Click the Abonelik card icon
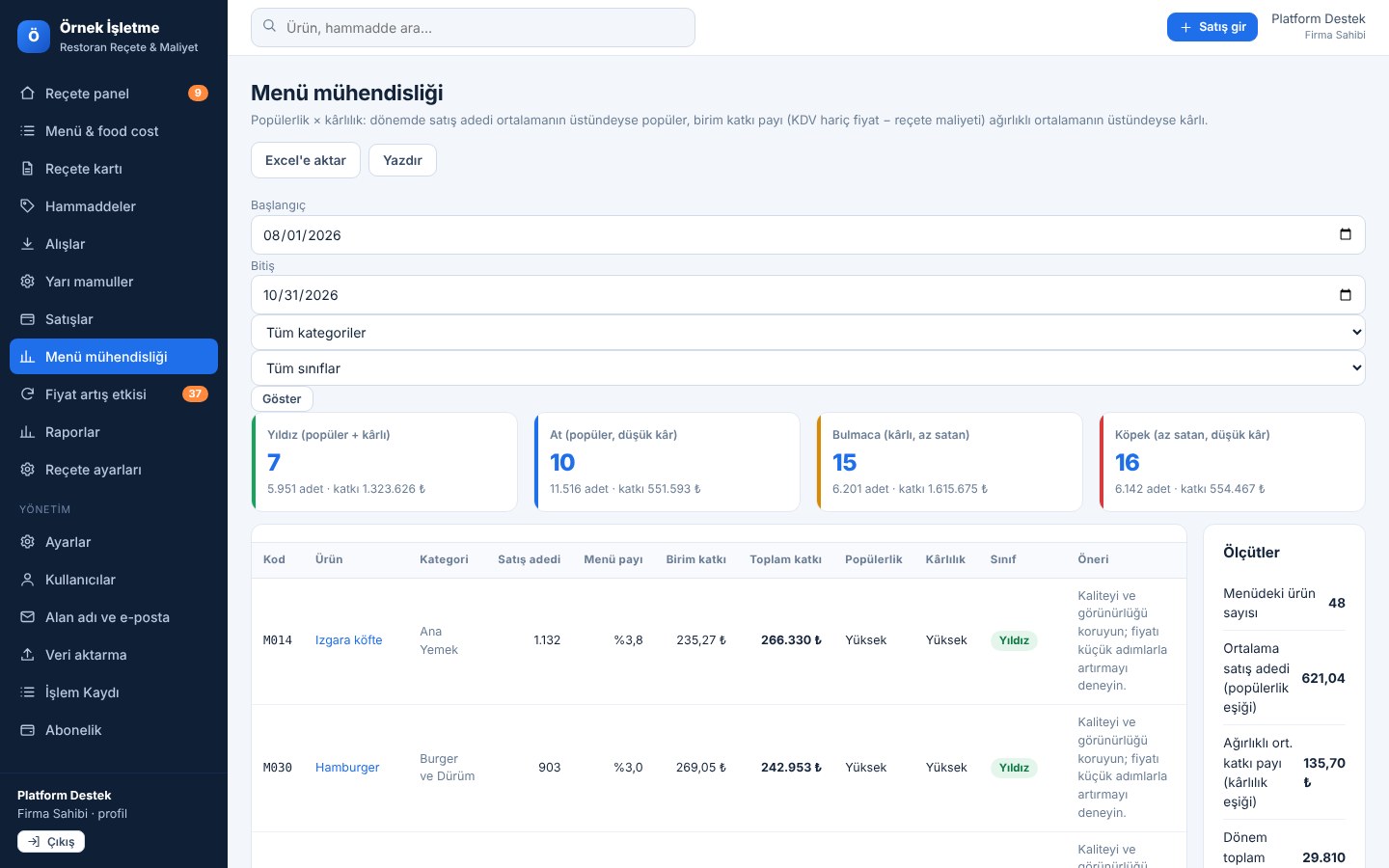Viewport: 1389px width, 868px height. 27,730
